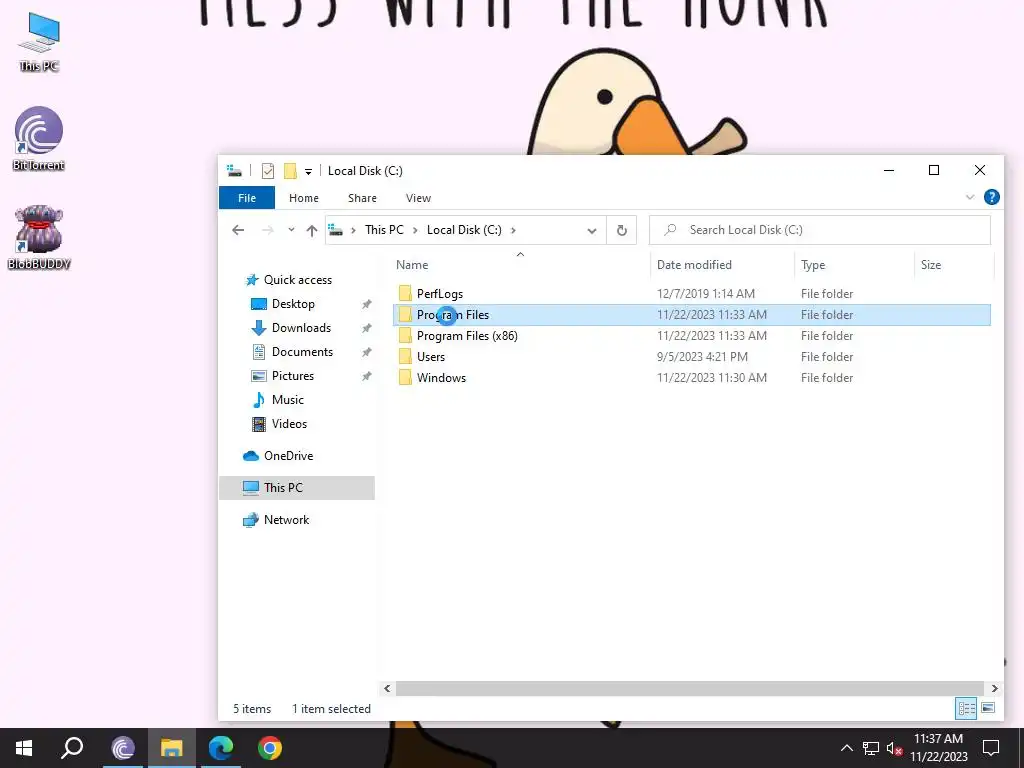The width and height of the screenshot is (1024, 768).
Task: Launch the BitTorrent desktop shortcut
Action: pos(39,138)
